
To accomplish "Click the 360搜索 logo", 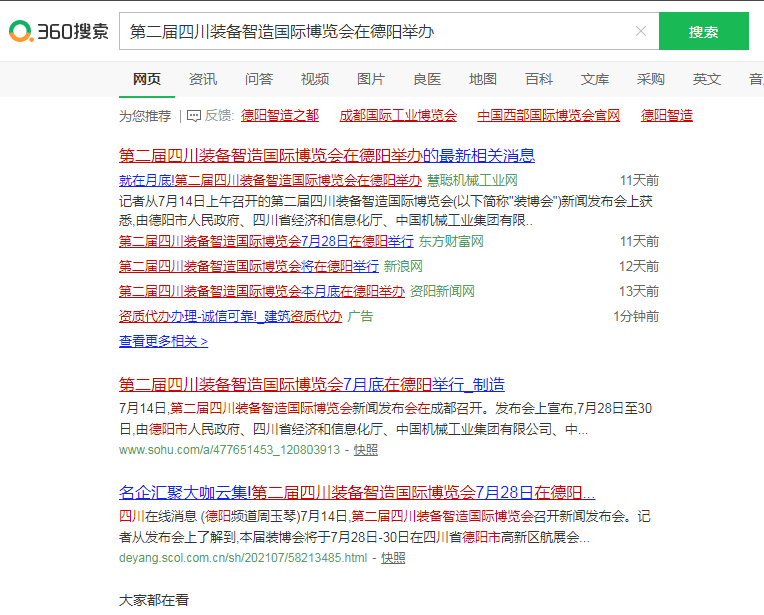I will click(x=59, y=32).
